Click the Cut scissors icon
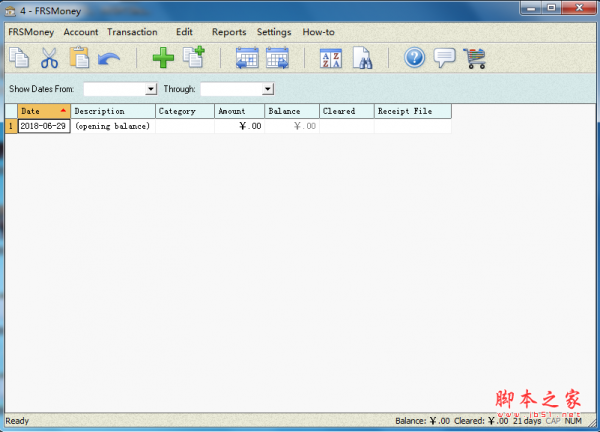 click(x=49, y=58)
